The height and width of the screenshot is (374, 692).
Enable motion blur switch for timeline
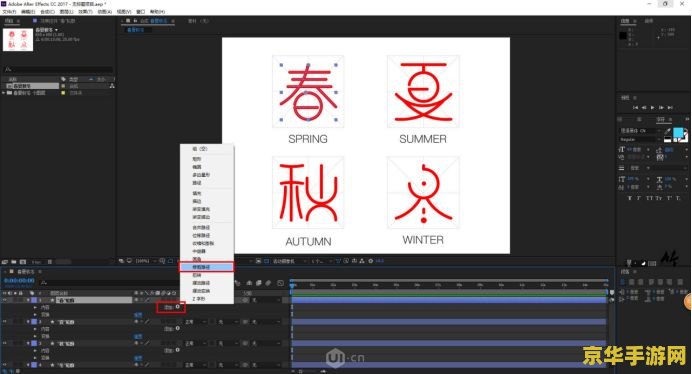[268, 283]
